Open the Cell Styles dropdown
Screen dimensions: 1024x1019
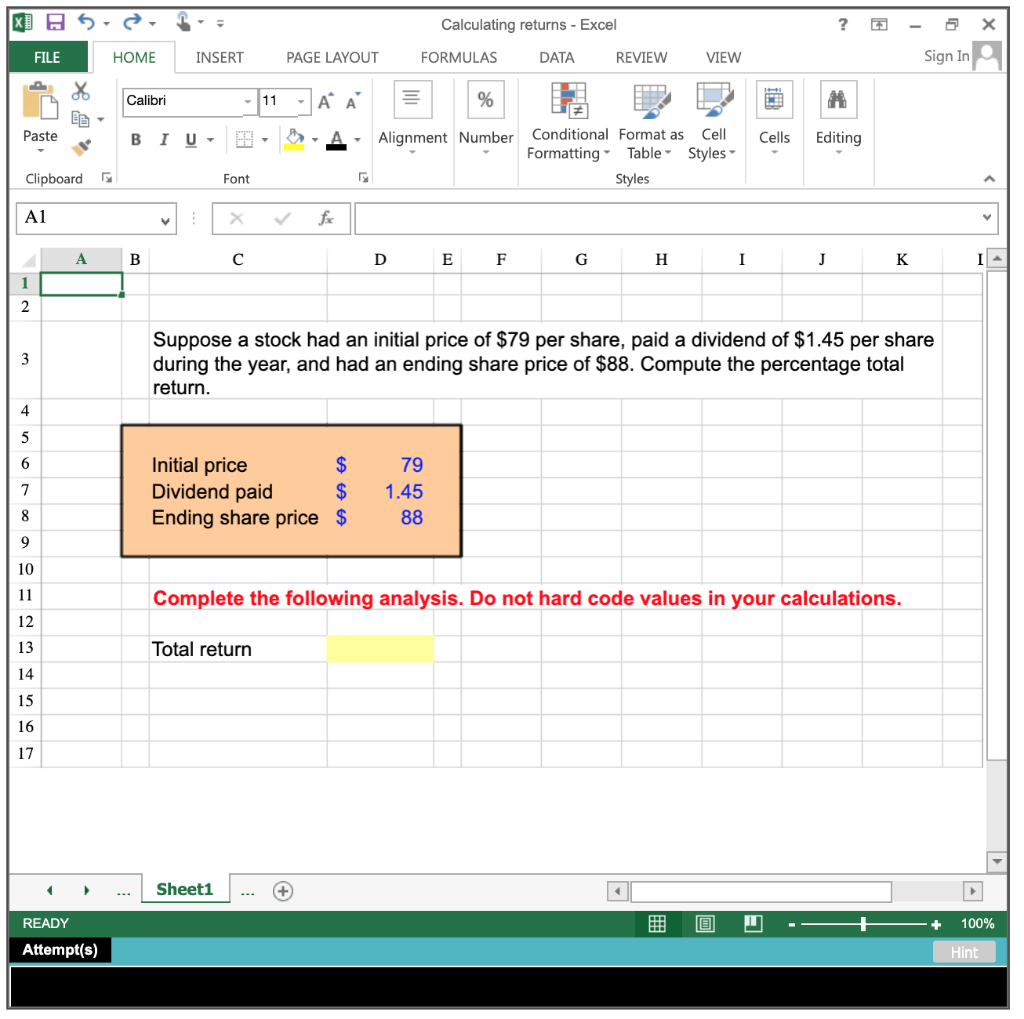(711, 122)
